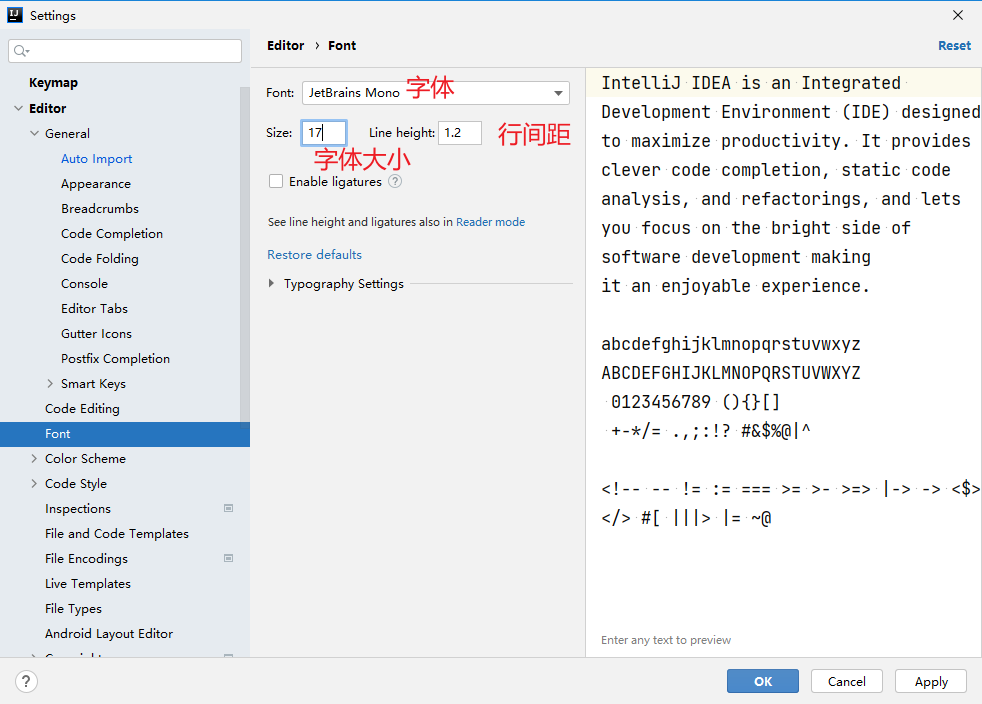Click the Cancel button
The width and height of the screenshot is (982, 704).
coord(847,681)
